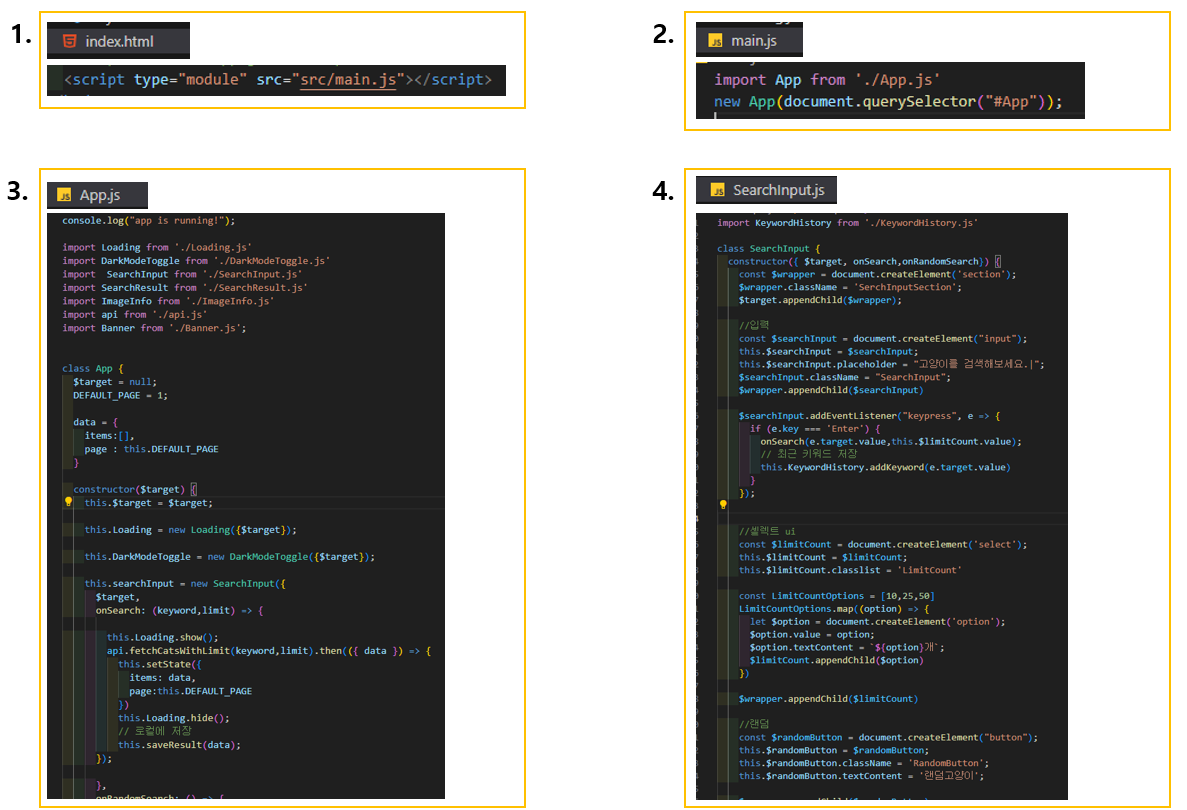Screen dimensions: 1187x810
Task: Click the "class SearchInput {" declaration line
Action: coord(768,249)
